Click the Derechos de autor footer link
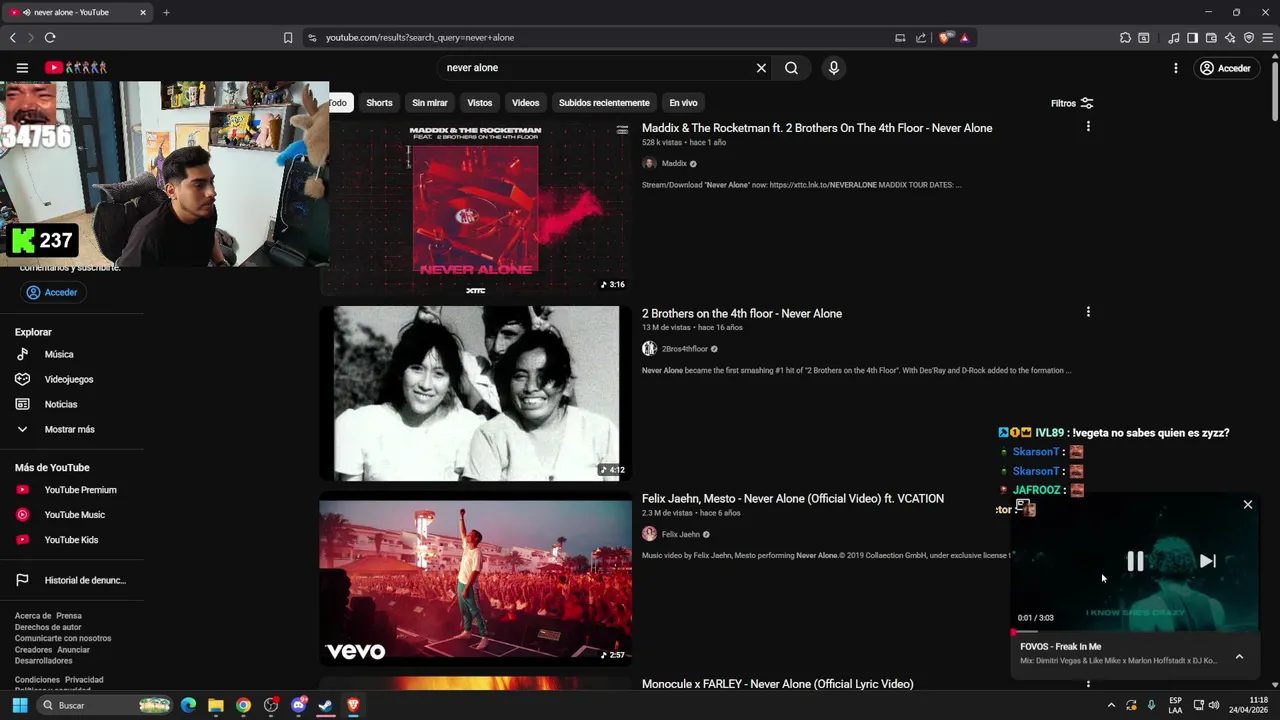 click(48, 627)
